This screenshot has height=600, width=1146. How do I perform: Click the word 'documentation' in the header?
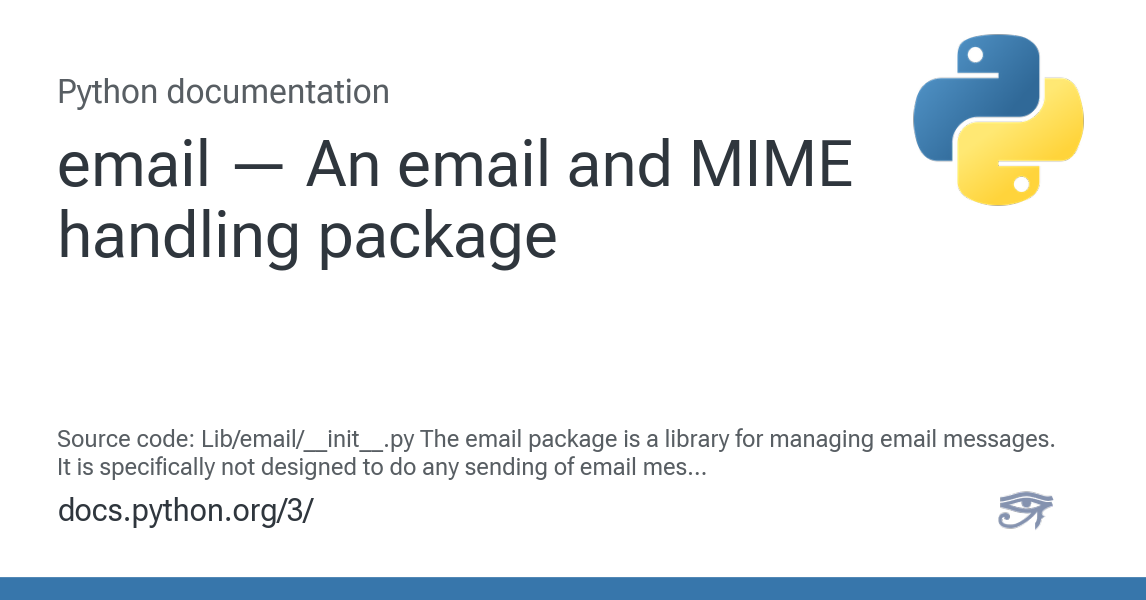coord(278,92)
